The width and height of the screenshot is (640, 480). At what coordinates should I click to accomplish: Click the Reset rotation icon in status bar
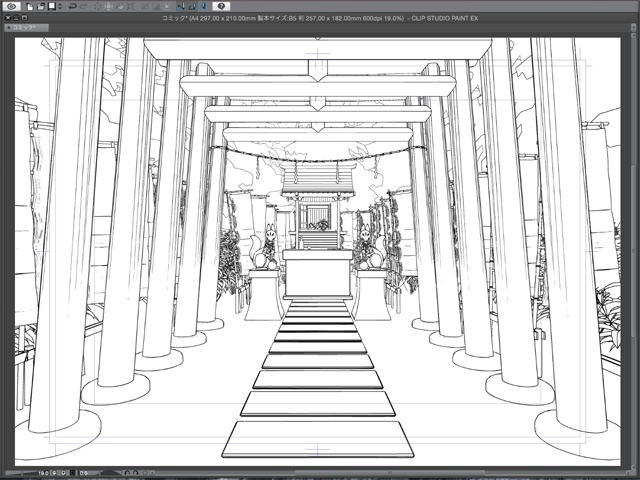pyautogui.click(x=145, y=473)
